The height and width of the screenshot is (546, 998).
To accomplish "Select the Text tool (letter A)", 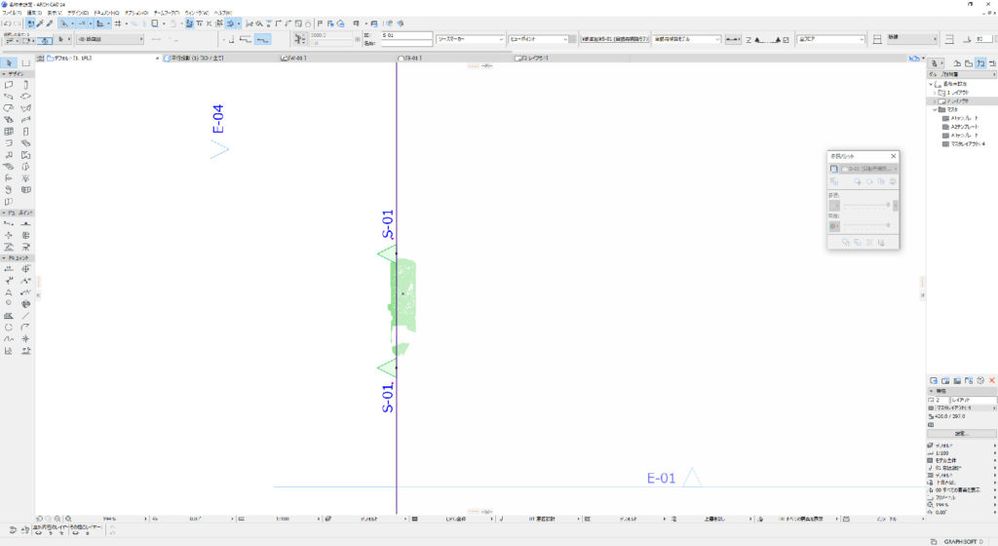I will tap(9, 292).
